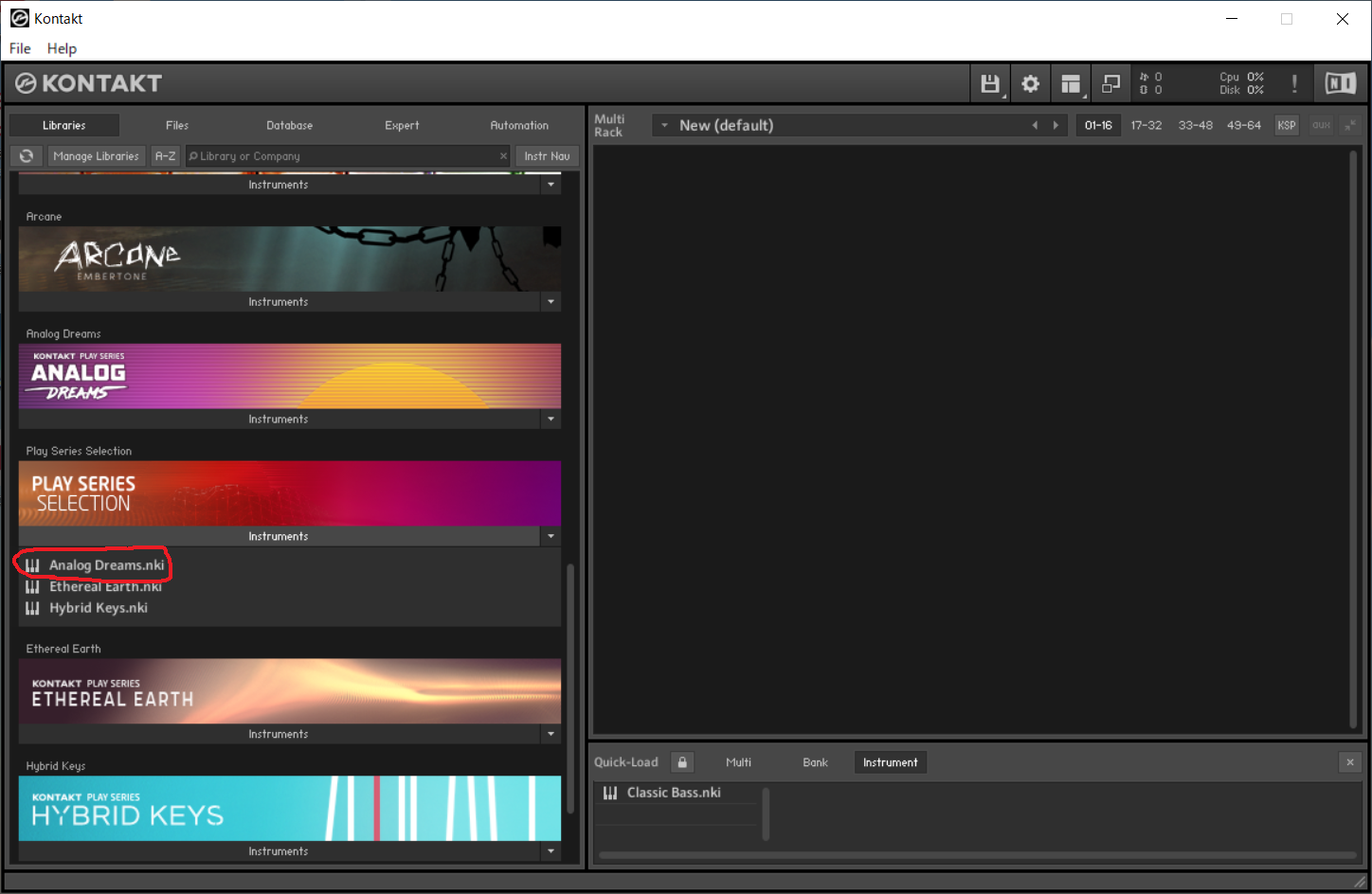Click the Arcane Embertone library banner

(x=290, y=259)
